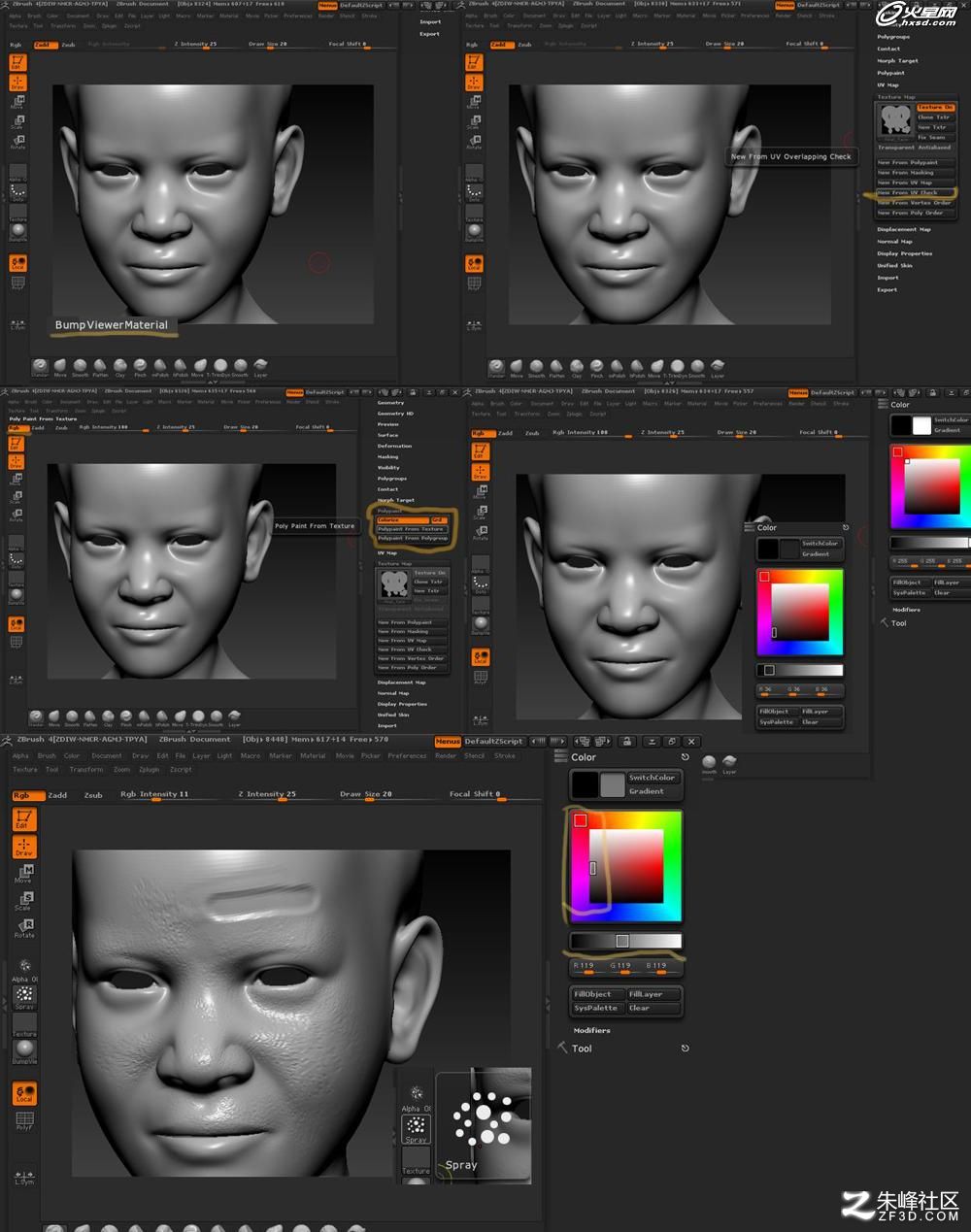Expand Masking subpalette in middle-left window
The height and width of the screenshot is (1232, 971).
coord(387,456)
